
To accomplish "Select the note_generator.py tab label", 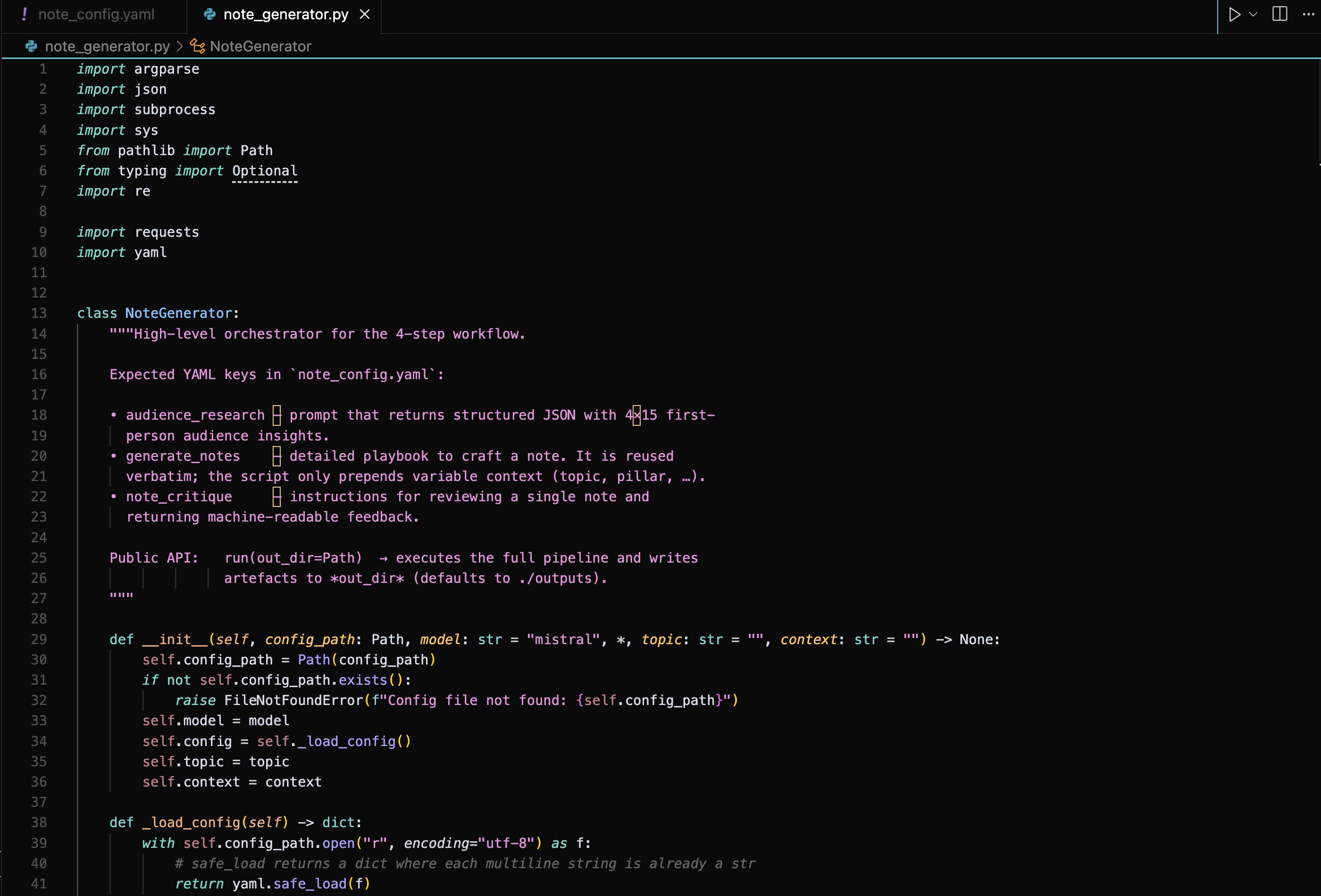I will click(285, 14).
